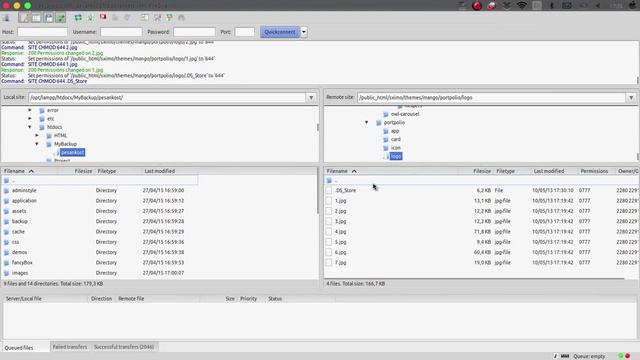Select the 1.jpg file in remote list
This screenshot has height=360, width=640.
(x=482, y=201)
